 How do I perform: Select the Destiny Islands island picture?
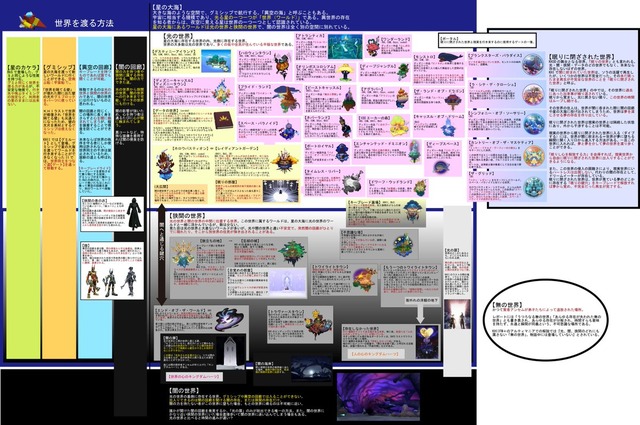[216, 62]
